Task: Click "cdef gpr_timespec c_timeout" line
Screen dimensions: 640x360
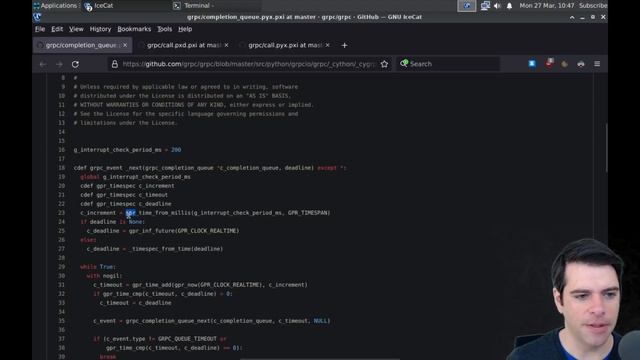Action: tap(124, 195)
